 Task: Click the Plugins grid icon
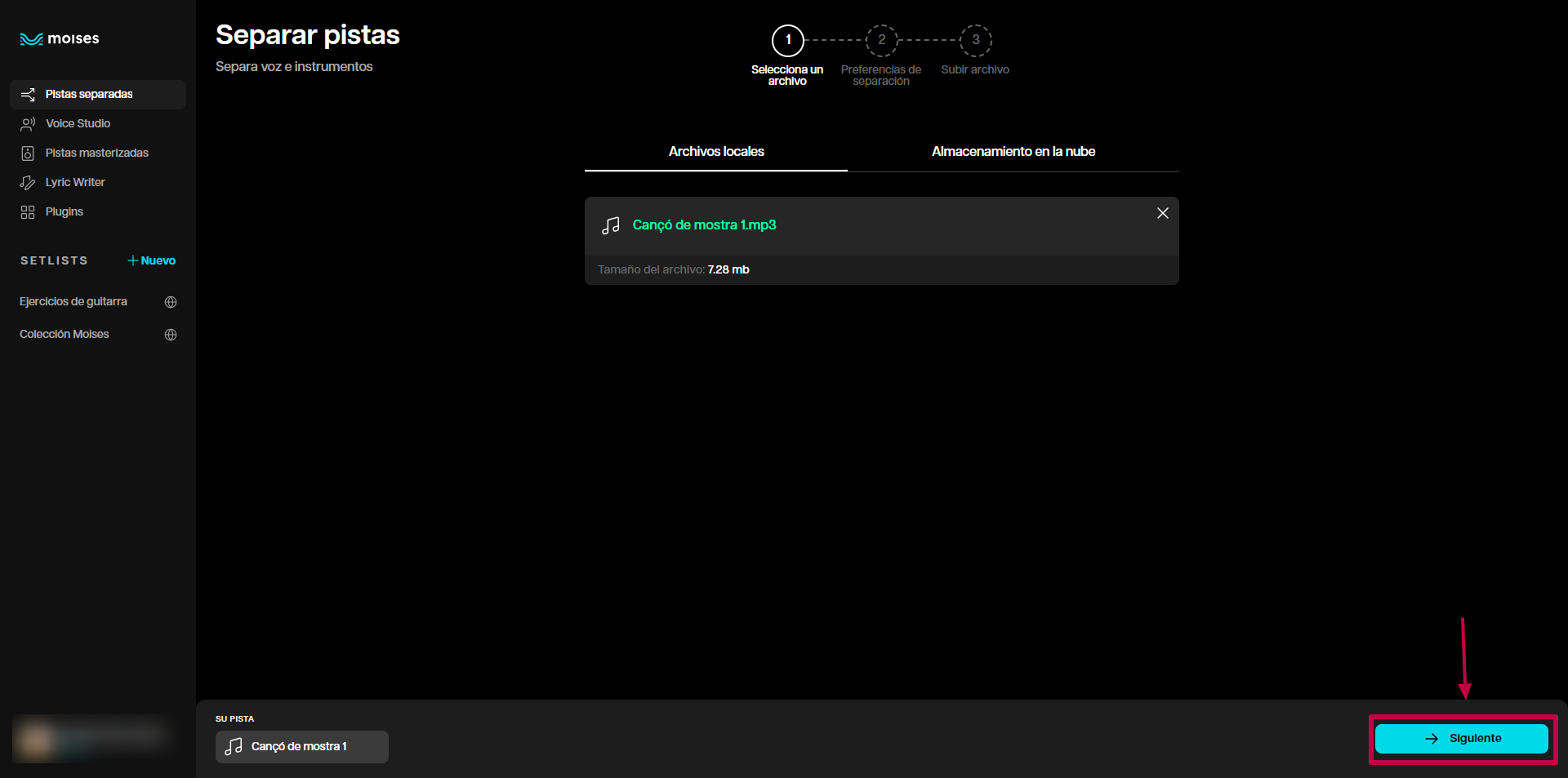tap(28, 212)
